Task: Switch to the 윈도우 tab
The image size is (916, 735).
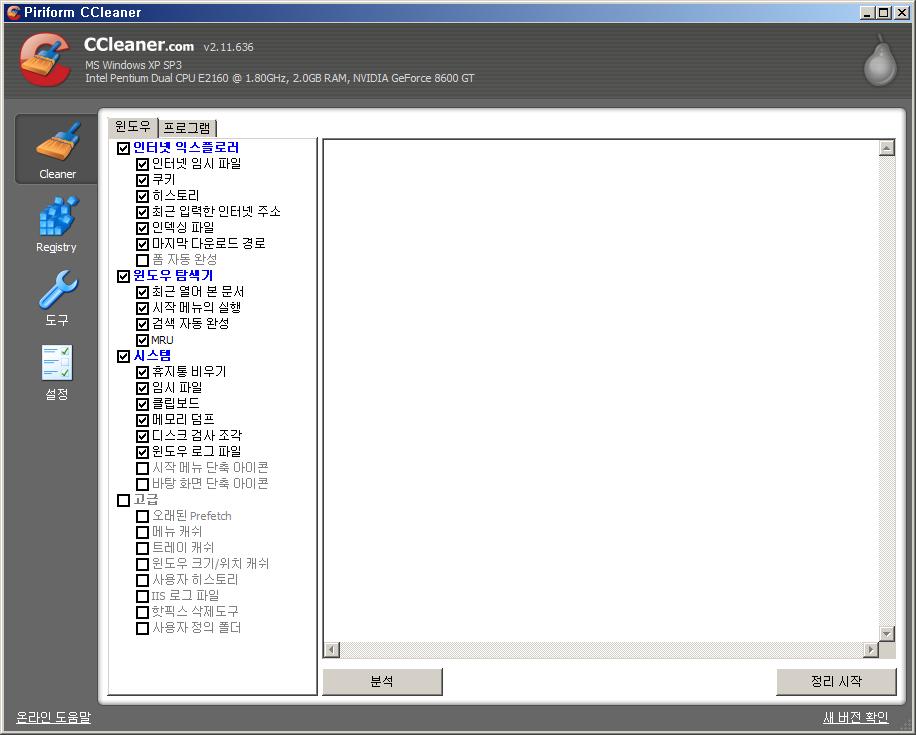Action: point(133,126)
